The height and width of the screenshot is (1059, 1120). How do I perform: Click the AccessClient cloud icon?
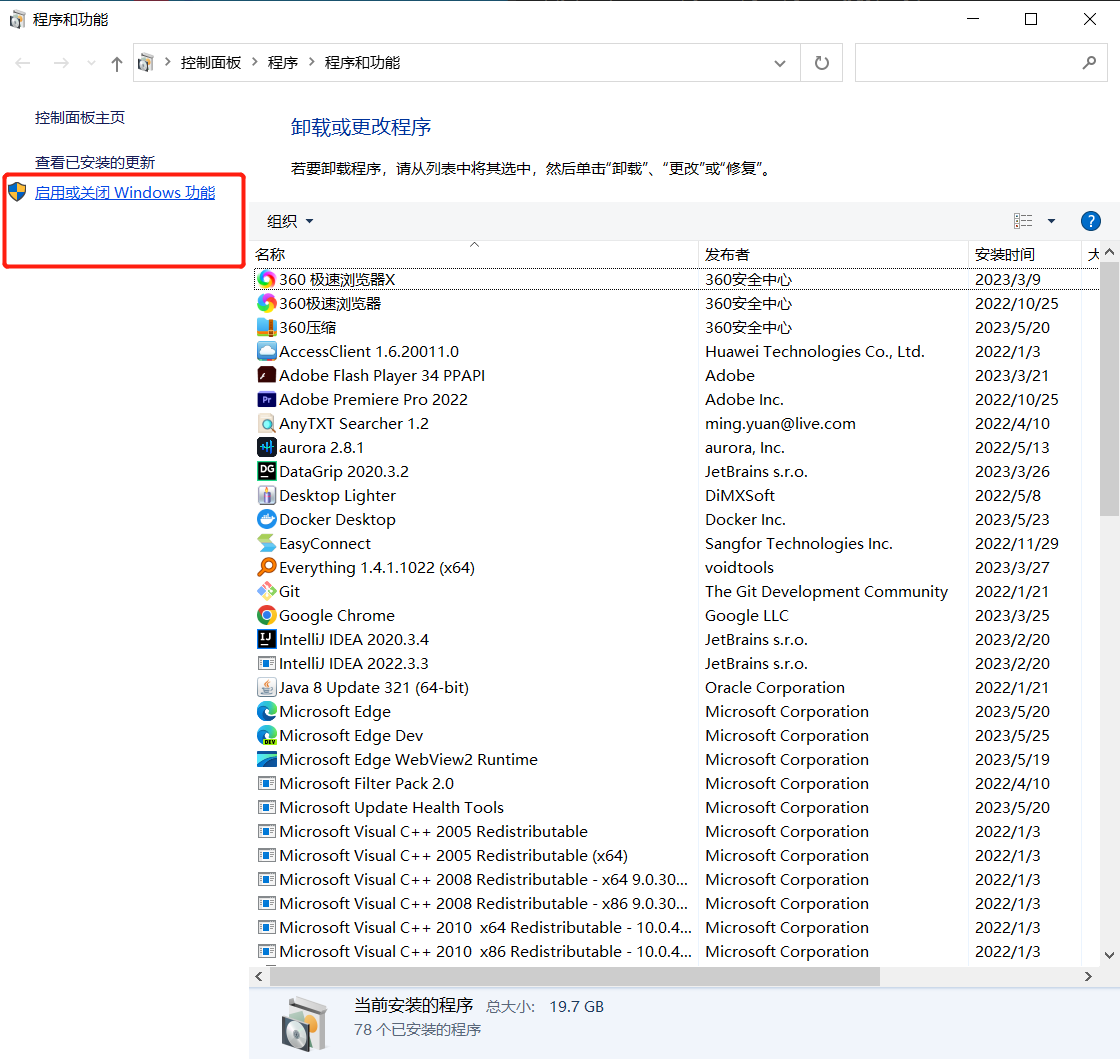point(266,351)
